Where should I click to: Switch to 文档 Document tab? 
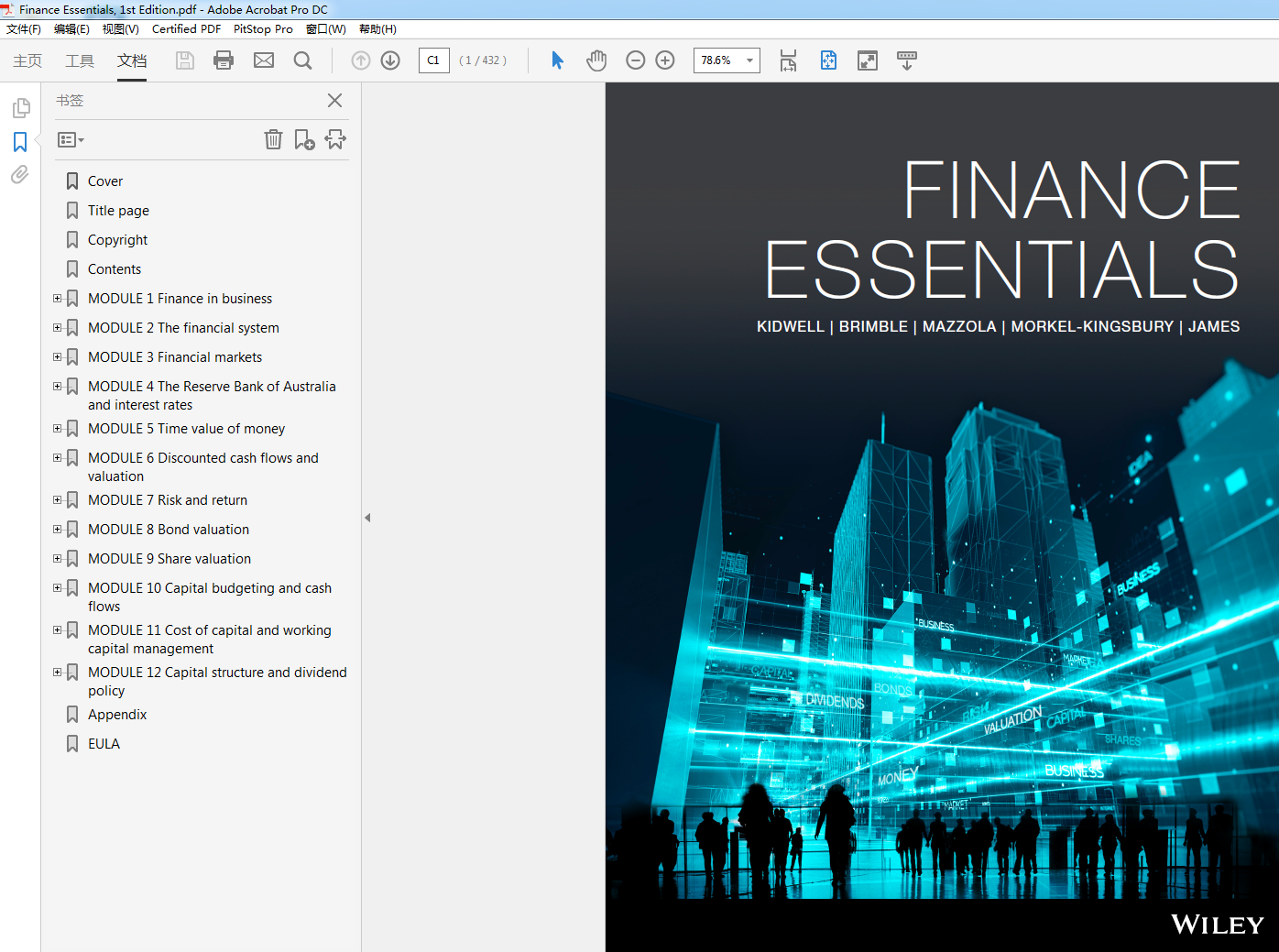pyautogui.click(x=132, y=60)
